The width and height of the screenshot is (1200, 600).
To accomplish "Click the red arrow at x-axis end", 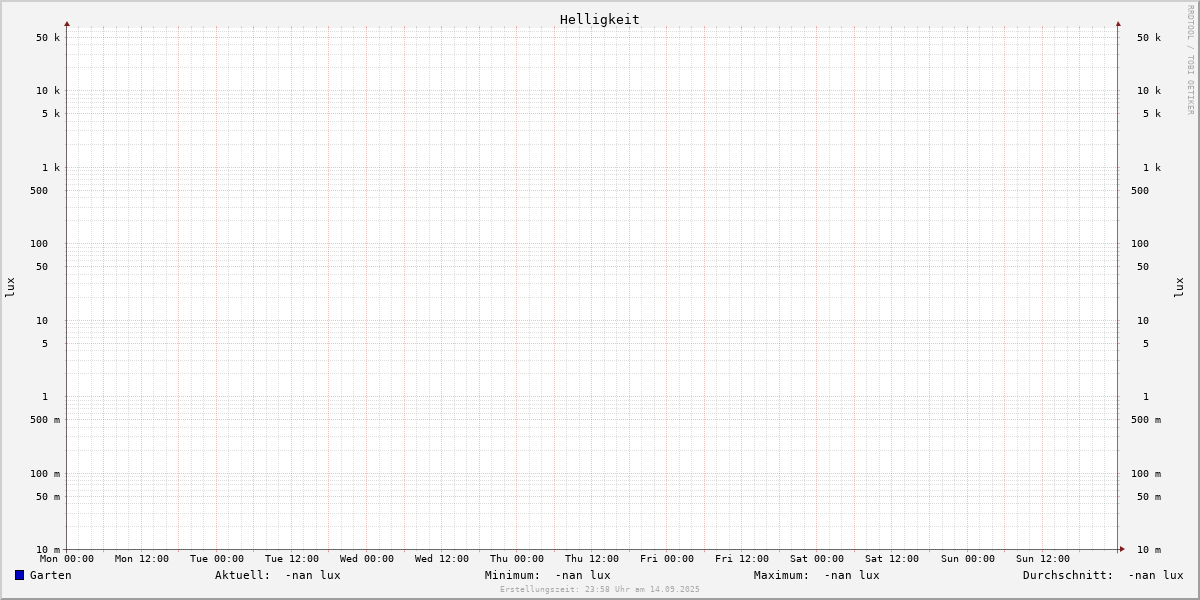I will [1122, 549].
